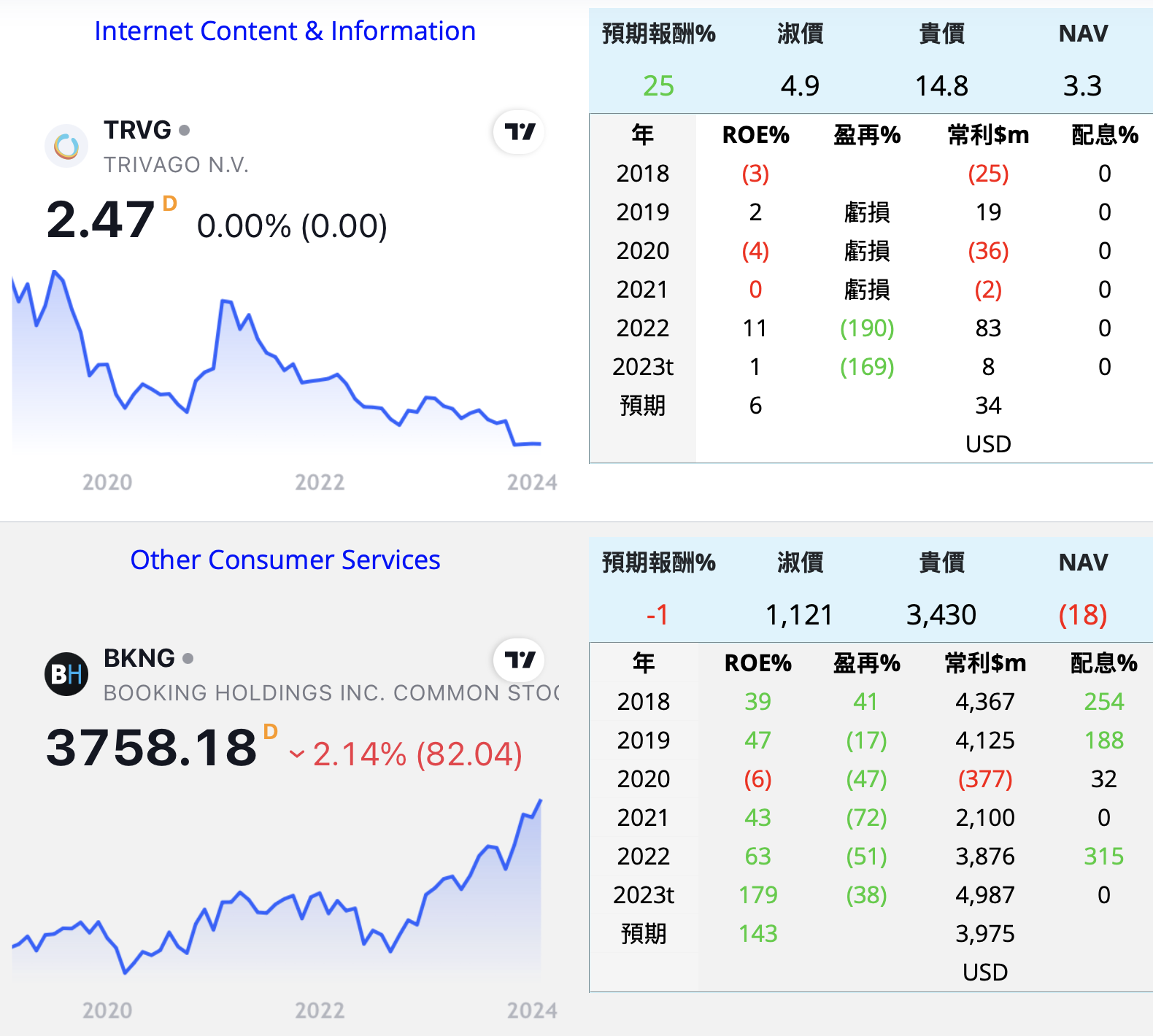Click the BKNG change value 2.14% (82.04)
Screen dimensions: 1153x1036
point(417,754)
